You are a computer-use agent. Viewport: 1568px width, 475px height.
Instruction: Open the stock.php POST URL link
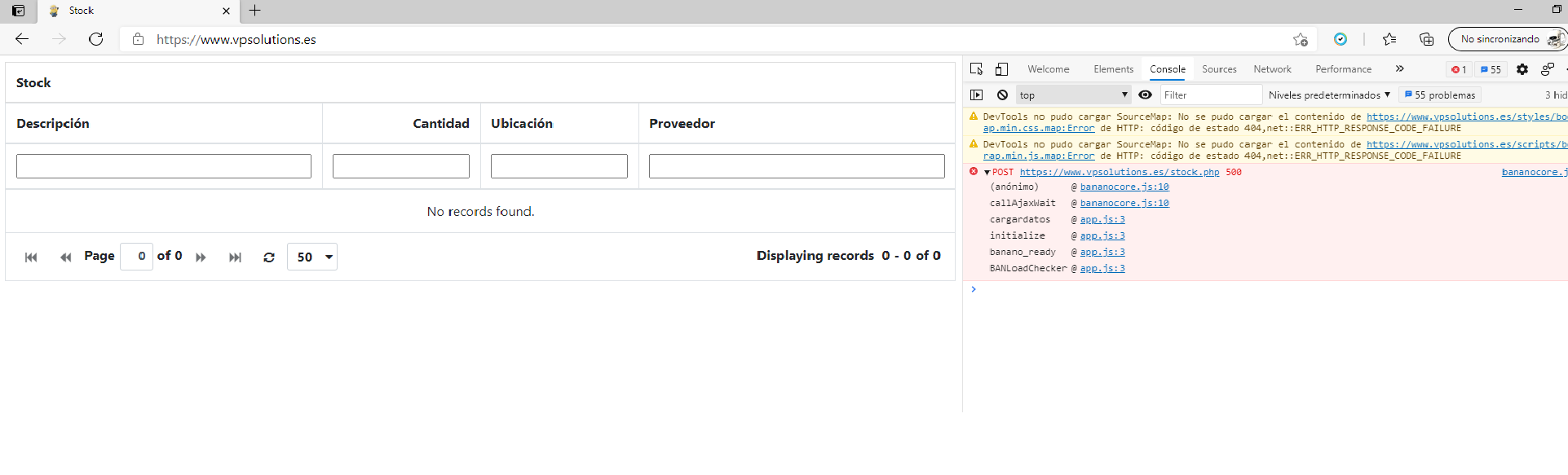1120,173
